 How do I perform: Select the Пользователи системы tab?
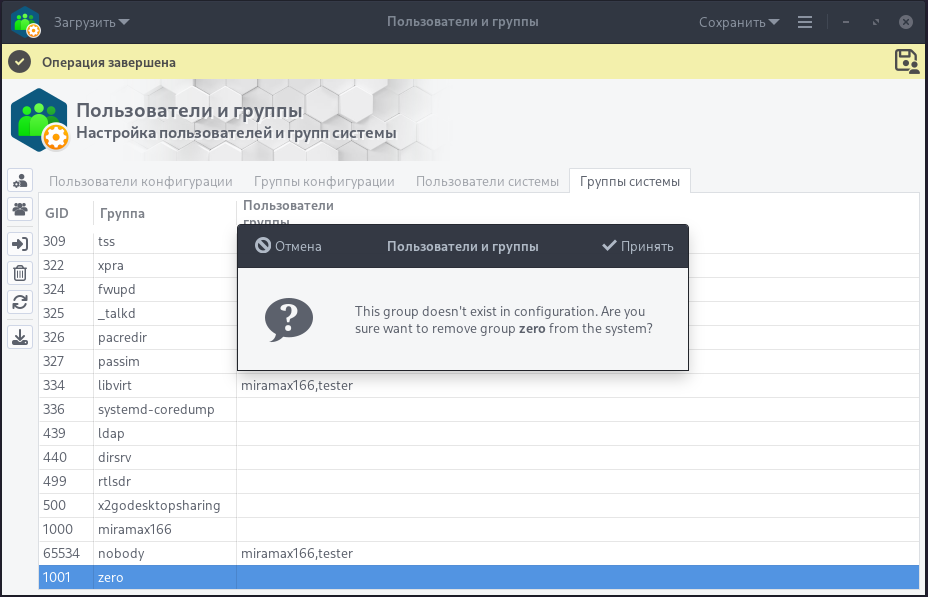pyautogui.click(x=487, y=181)
